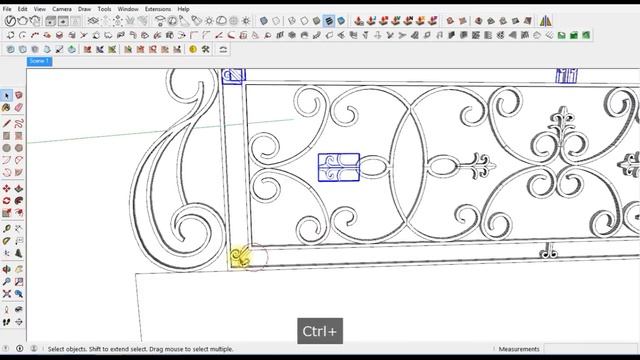Select the Rotate tool
The height and width of the screenshot is (360, 640).
[x=6, y=201]
